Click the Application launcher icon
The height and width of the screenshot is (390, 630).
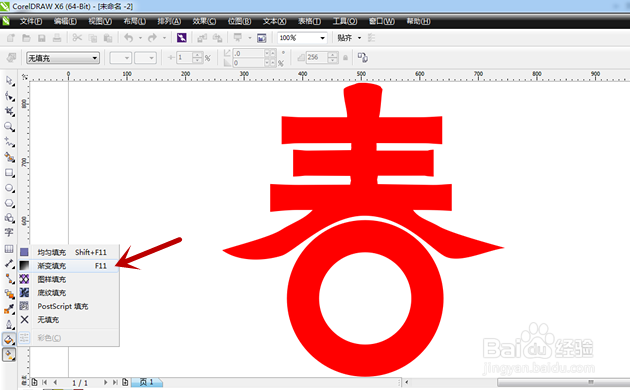(238, 38)
